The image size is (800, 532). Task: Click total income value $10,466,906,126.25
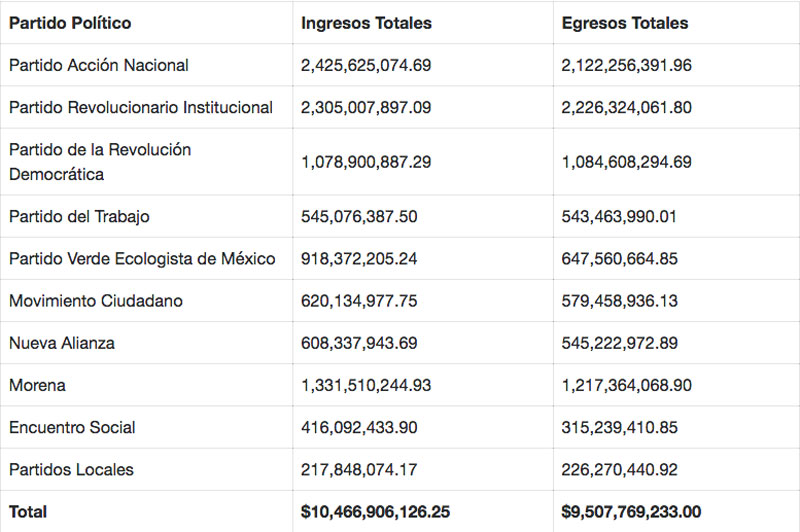click(375, 512)
